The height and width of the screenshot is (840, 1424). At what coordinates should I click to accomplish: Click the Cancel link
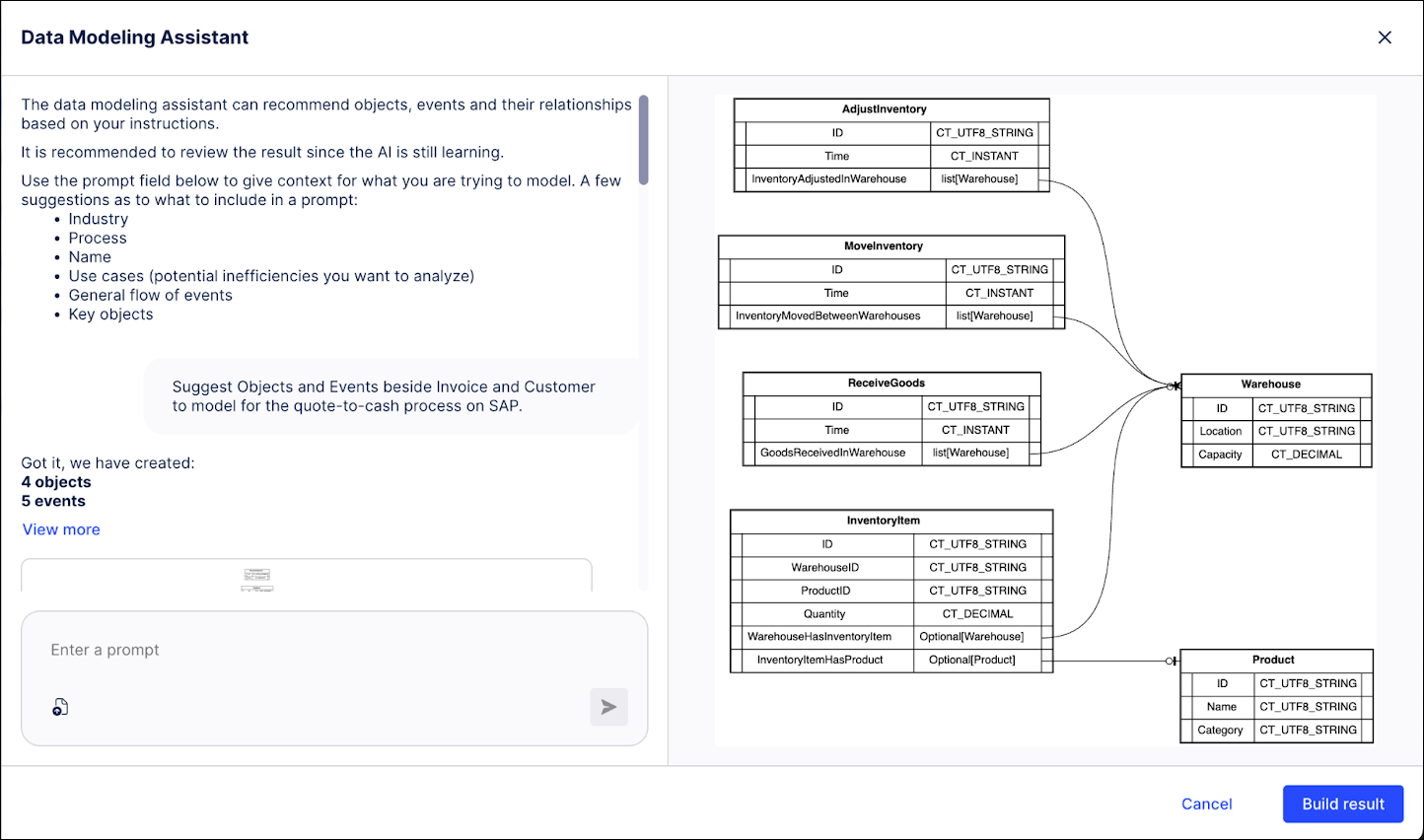[x=1206, y=804]
